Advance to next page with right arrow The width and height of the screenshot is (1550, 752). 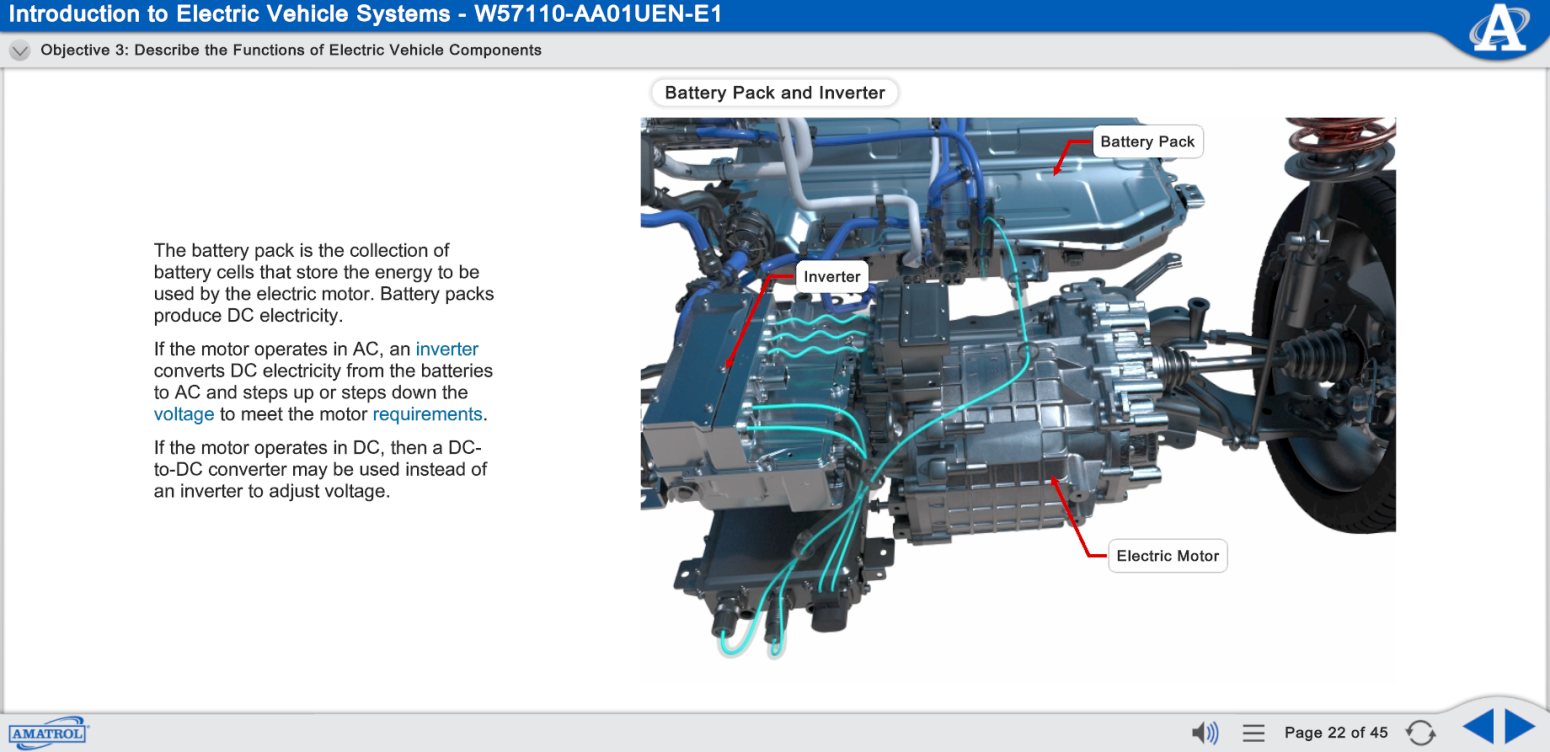(1520, 727)
